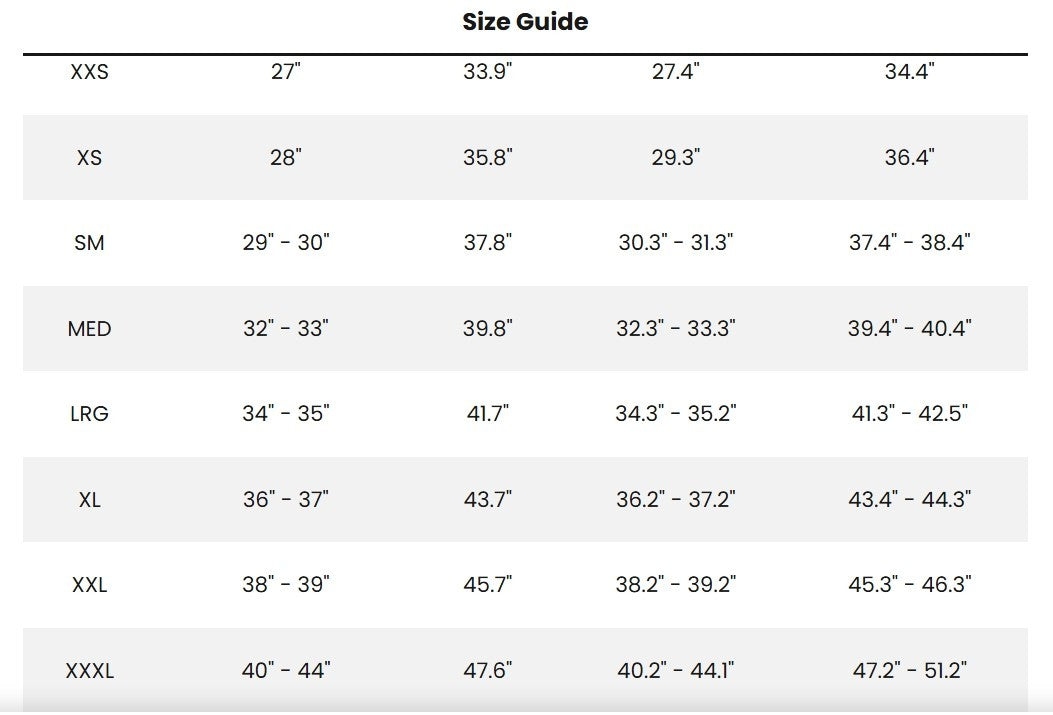Select the SM size label
Screen dimensions: 1053x715
(89, 243)
